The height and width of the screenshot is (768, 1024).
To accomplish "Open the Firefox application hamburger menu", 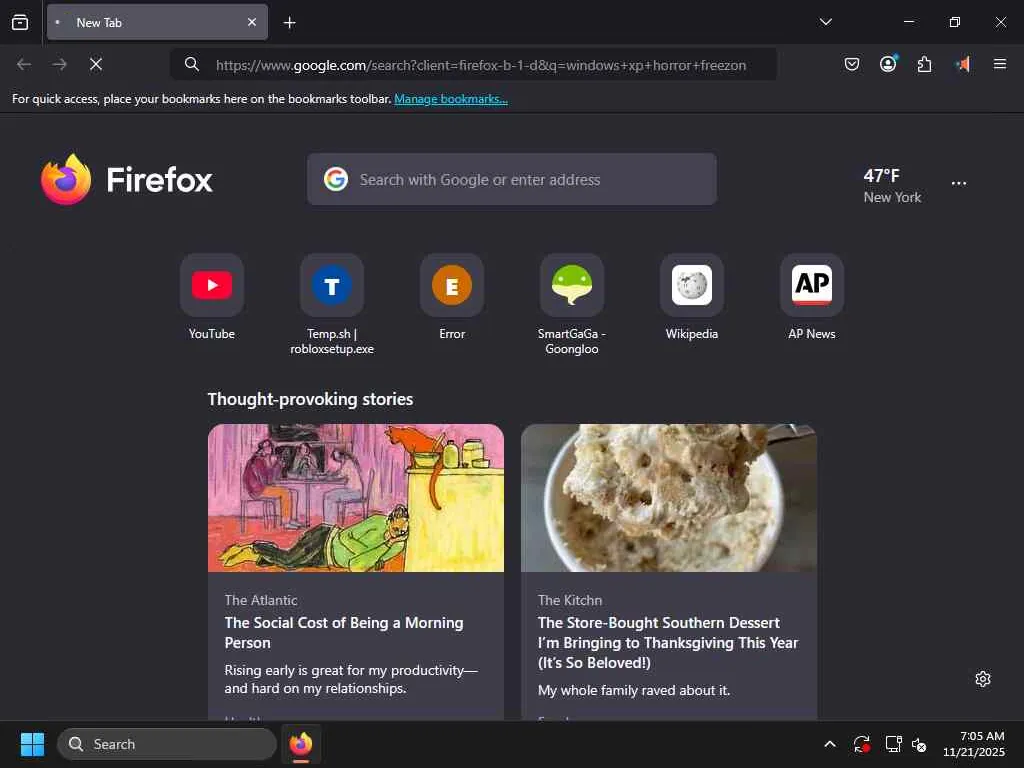I will [x=1000, y=64].
